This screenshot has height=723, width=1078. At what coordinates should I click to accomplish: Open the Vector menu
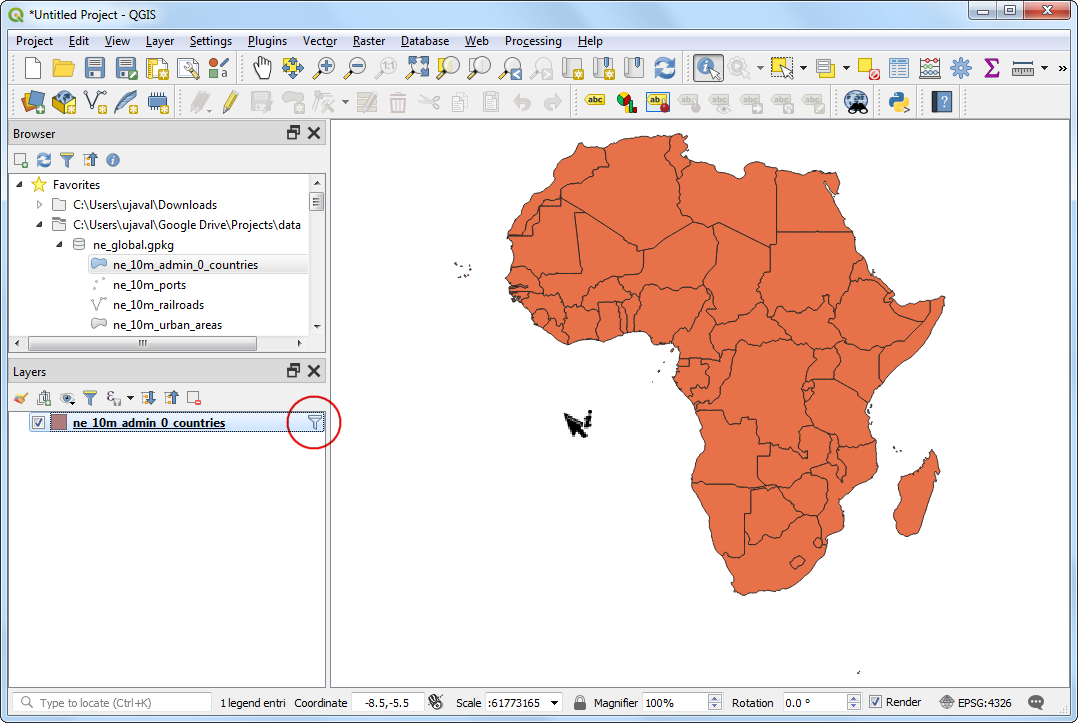point(319,41)
